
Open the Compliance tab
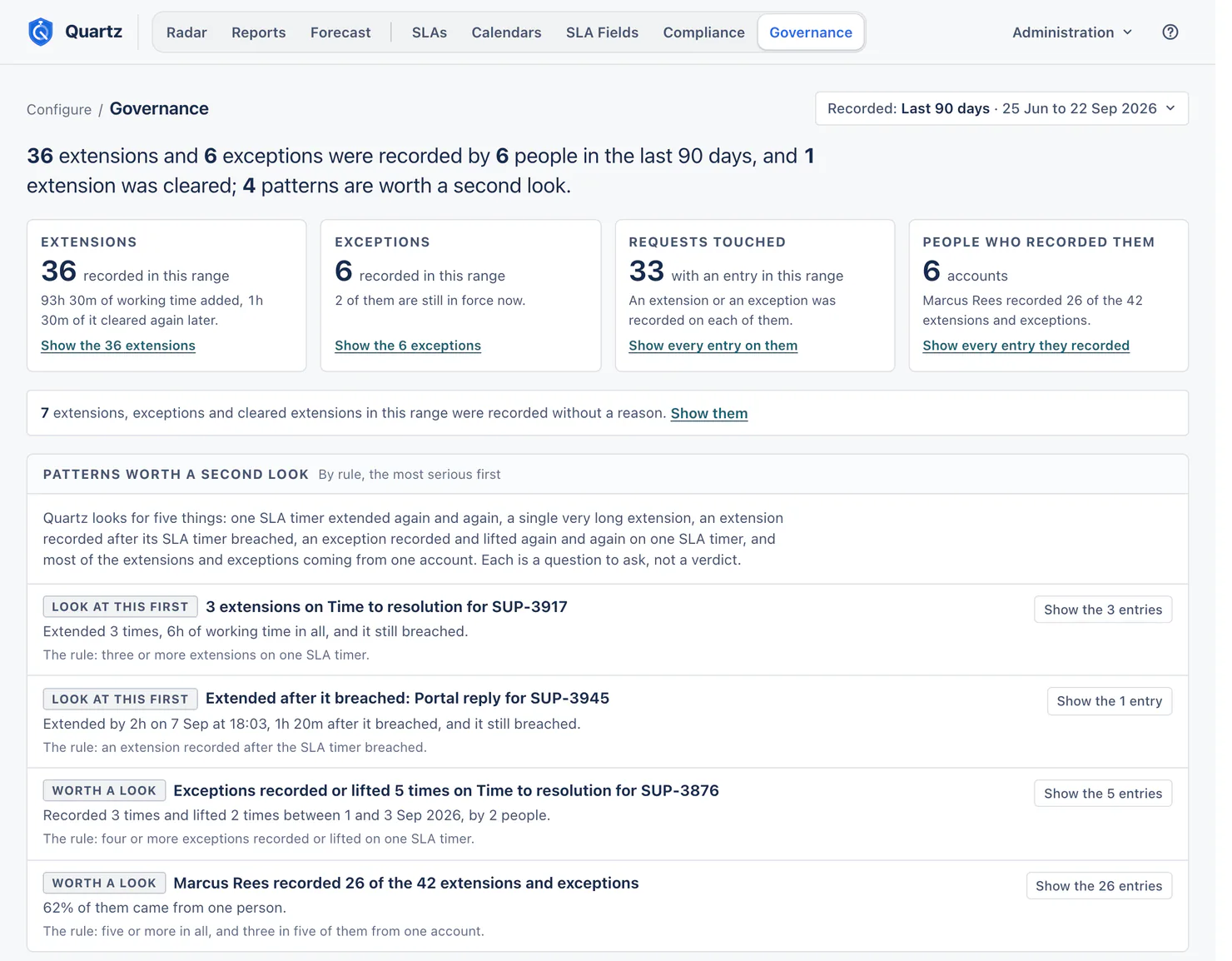click(x=703, y=32)
